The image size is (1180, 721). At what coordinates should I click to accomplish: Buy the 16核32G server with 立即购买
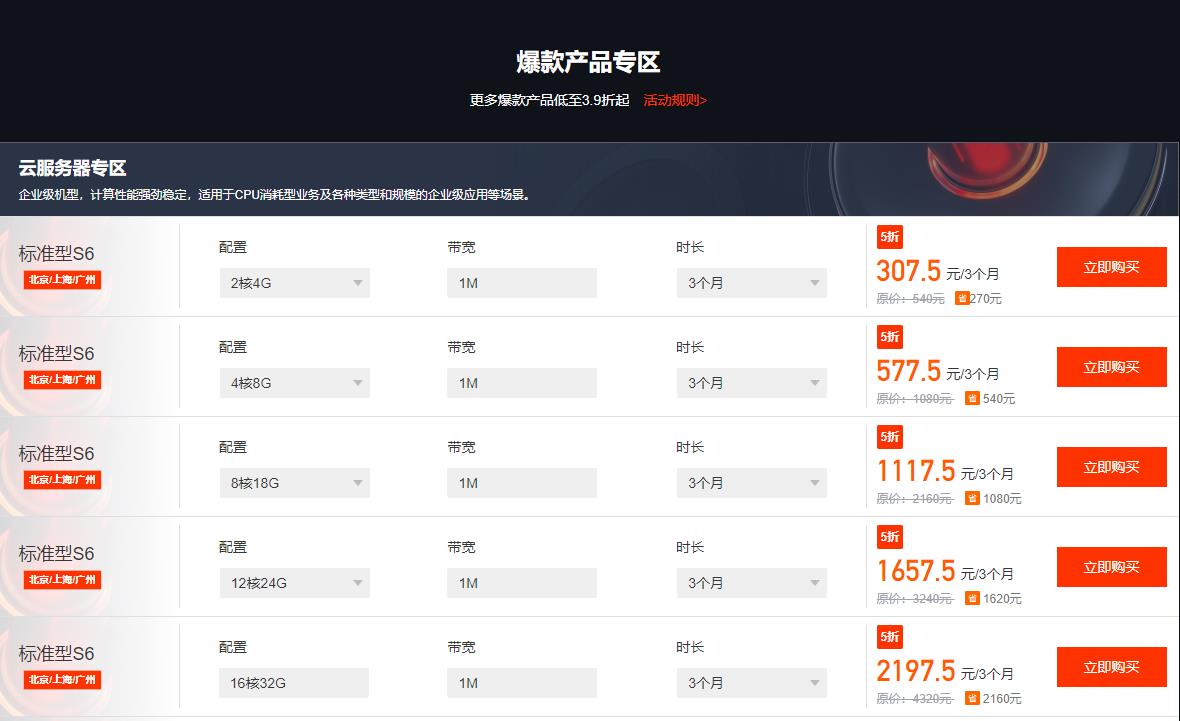coord(1112,668)
